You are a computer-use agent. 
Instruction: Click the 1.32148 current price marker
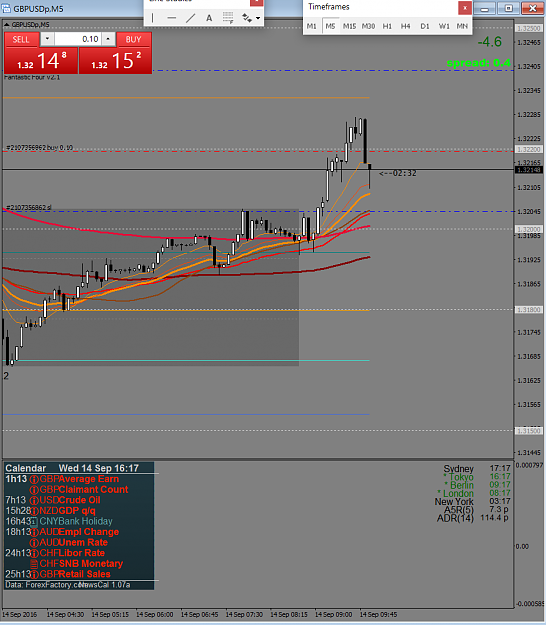tap(528, 170)
